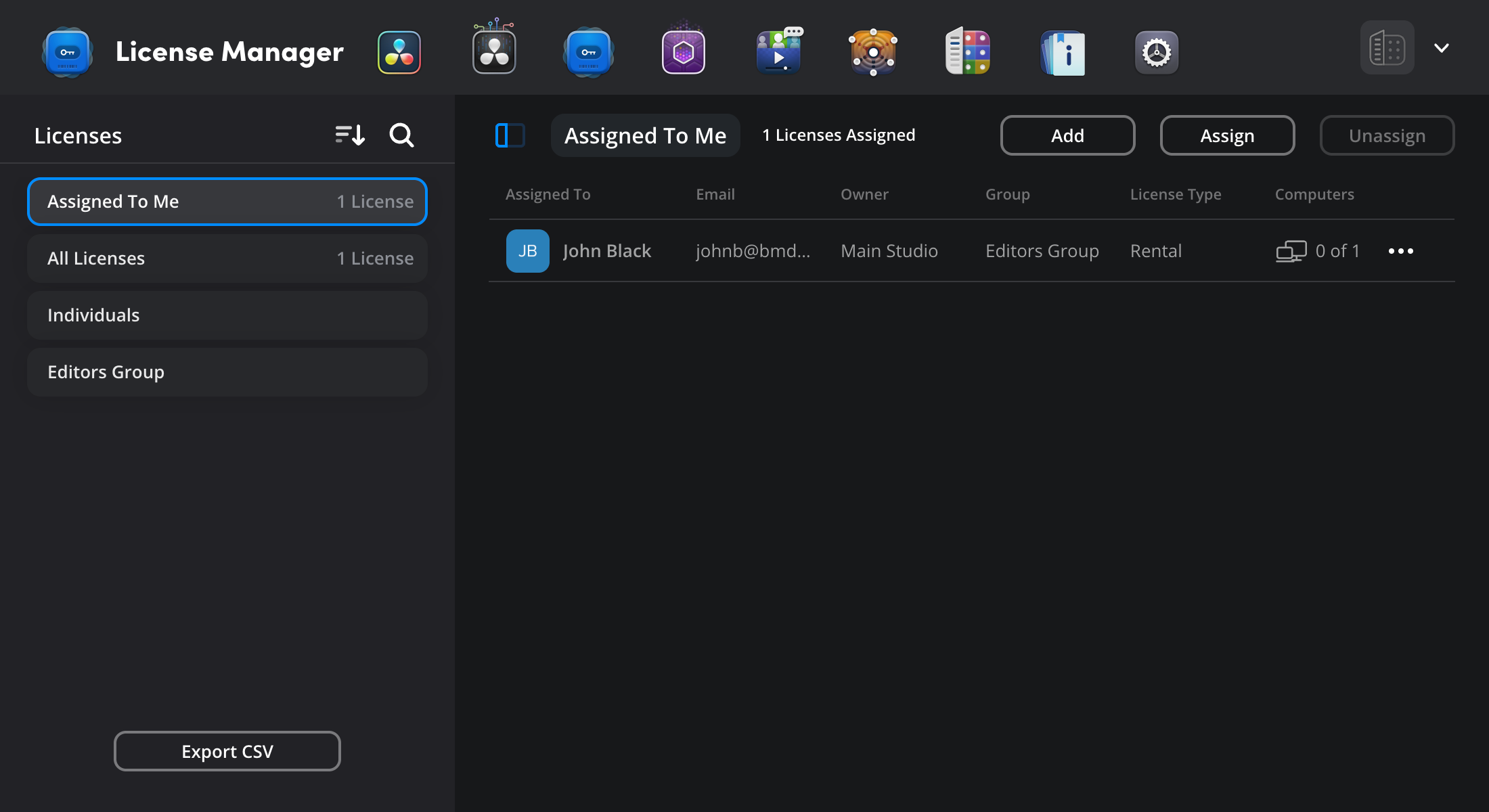This screenshot has height=812, width=1489.
Task: Click the JB avatar for John Black
Action: (x=528, y=250)
